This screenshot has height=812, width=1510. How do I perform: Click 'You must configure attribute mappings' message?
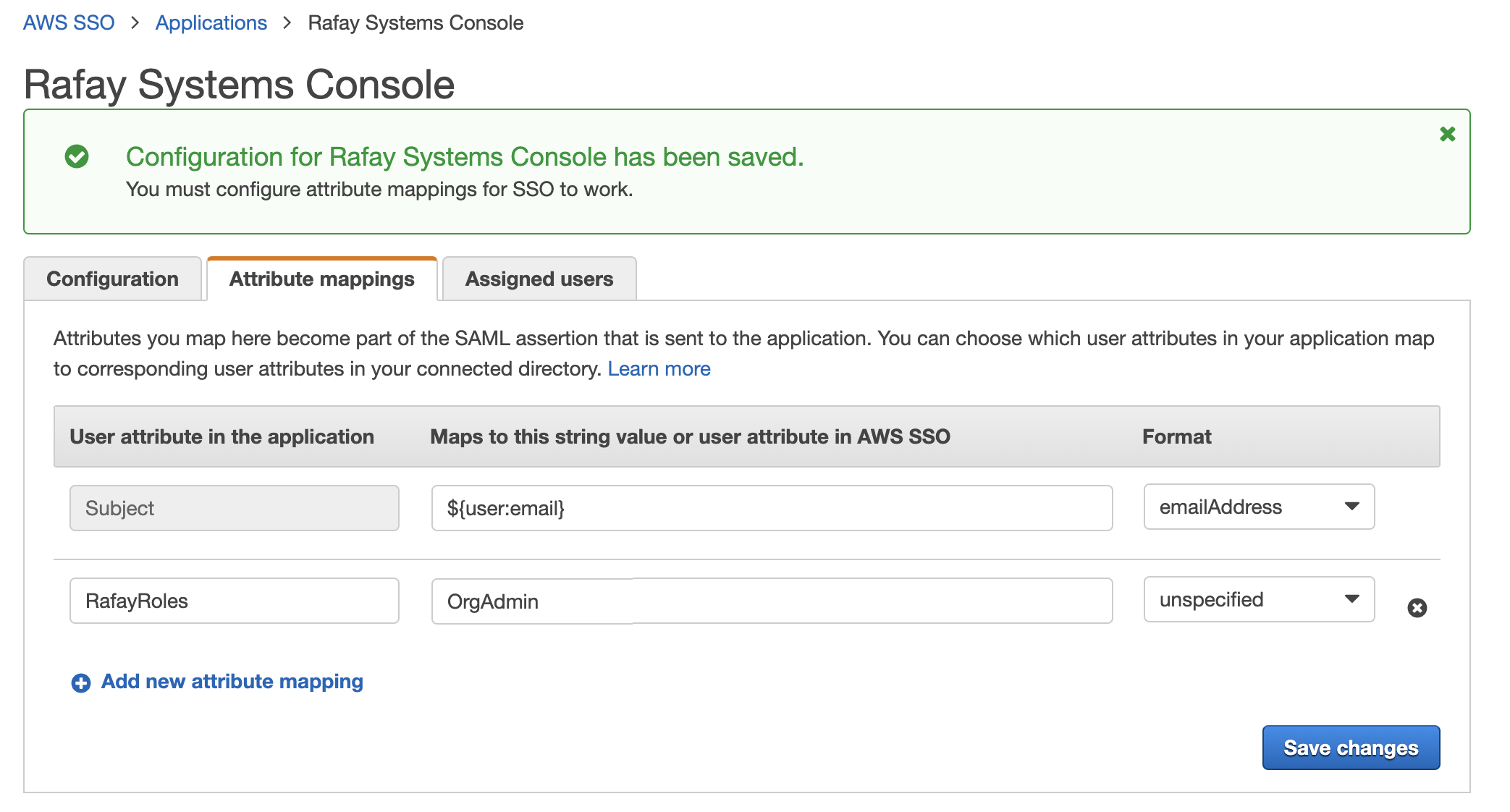tap(379, 190)
